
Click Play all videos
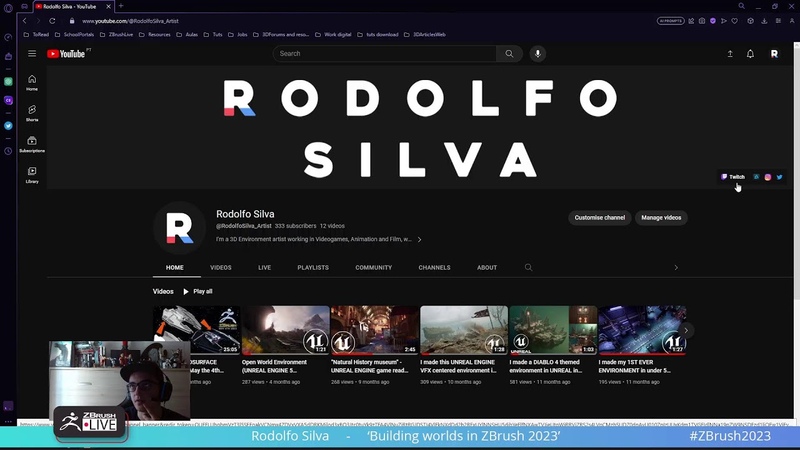197,291
